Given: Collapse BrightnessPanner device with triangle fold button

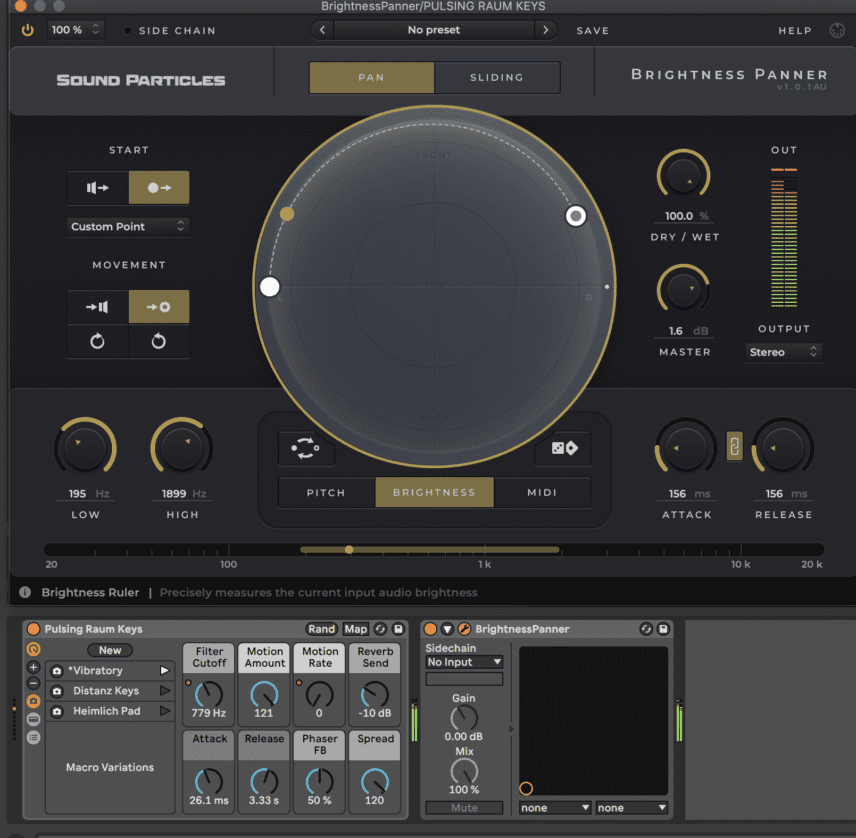Looking at the screenshot, I should (447, 629).
